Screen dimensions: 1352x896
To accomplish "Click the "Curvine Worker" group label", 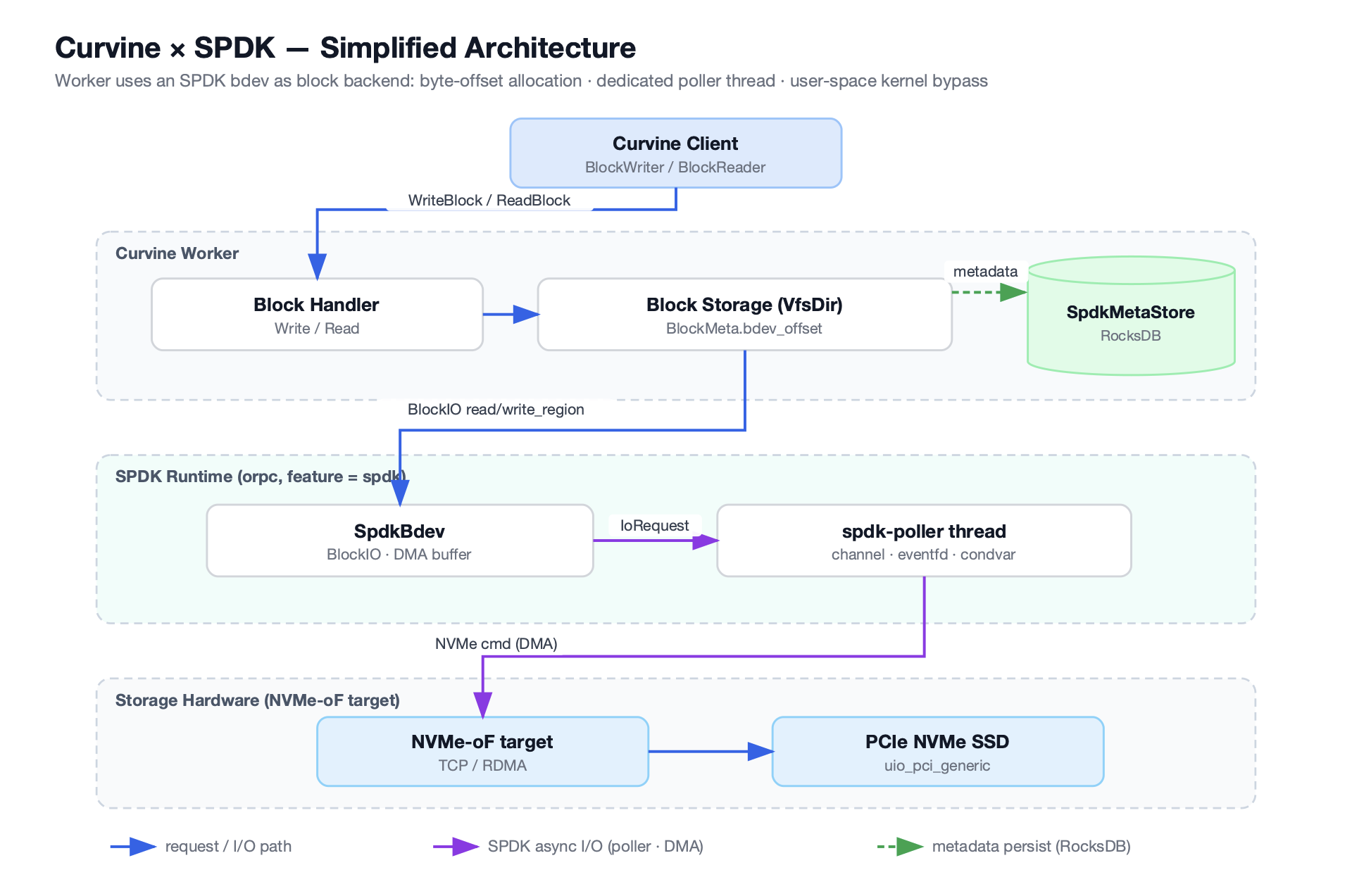I will (x=177, y=253).
